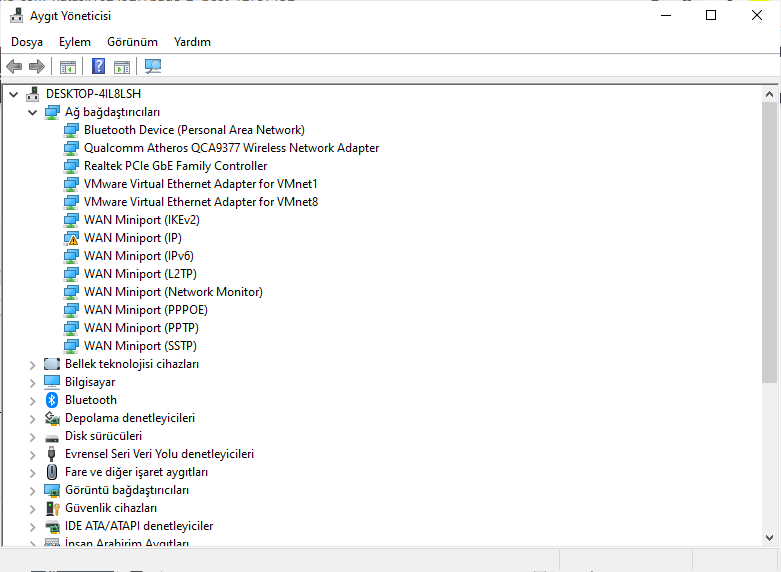The height and width of the screenshot is (572, 781).
Task: Click the Güvenlik cihazları key icon
Action: (x=52, y=508)
